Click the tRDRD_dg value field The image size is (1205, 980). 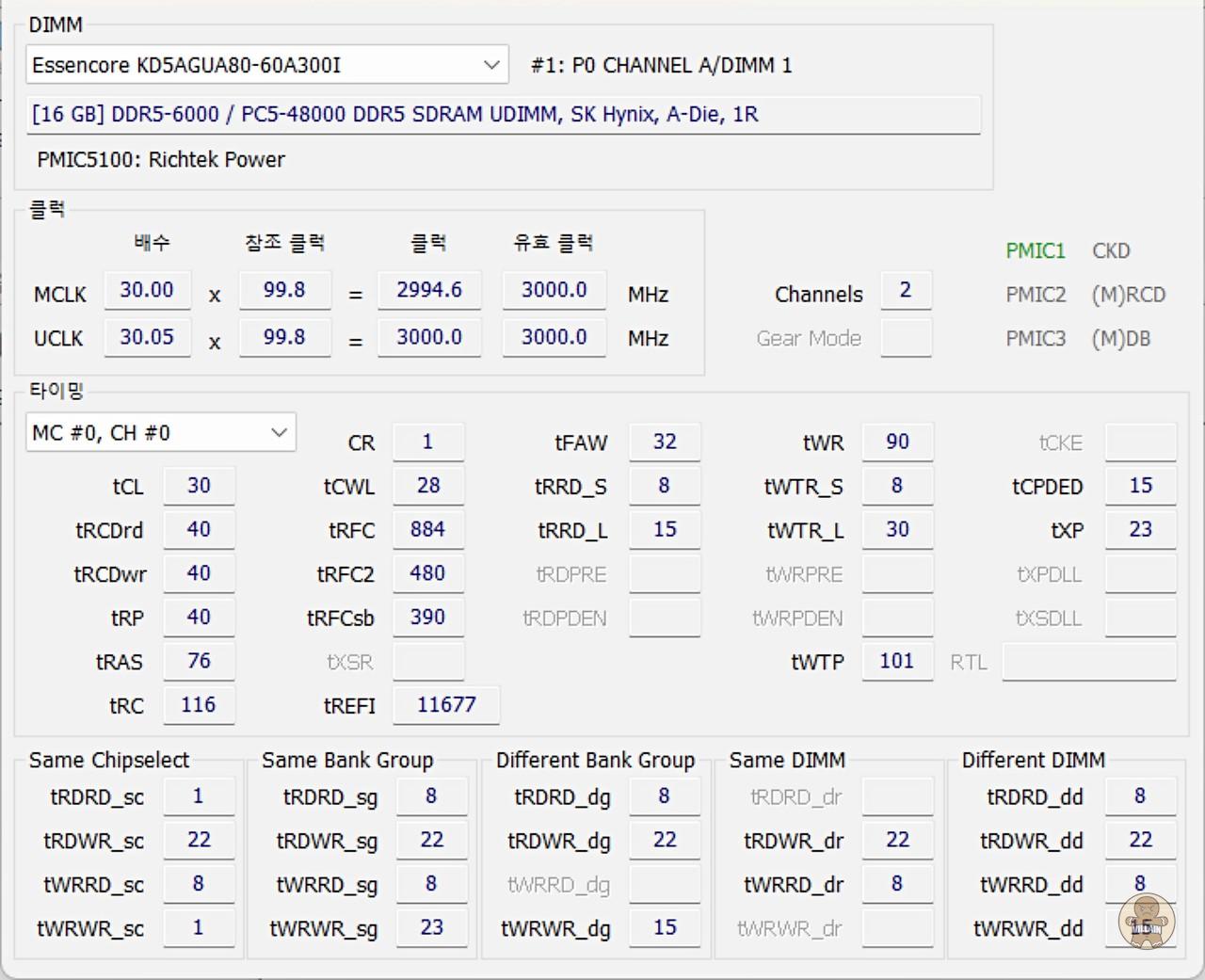tap(665, 797)
